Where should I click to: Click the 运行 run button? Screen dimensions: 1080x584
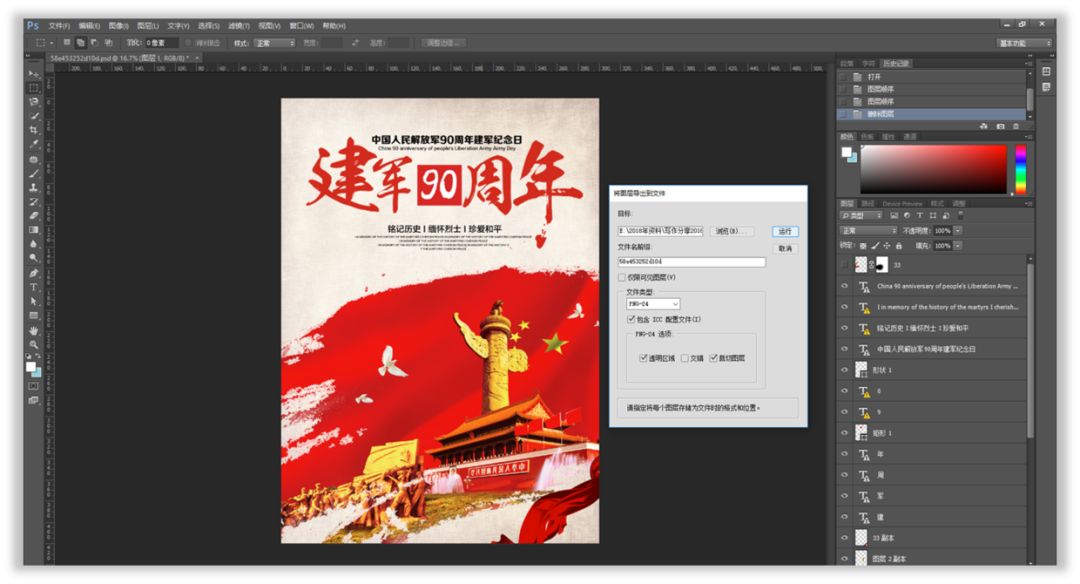pyautogui.click(x=785, y=231)
